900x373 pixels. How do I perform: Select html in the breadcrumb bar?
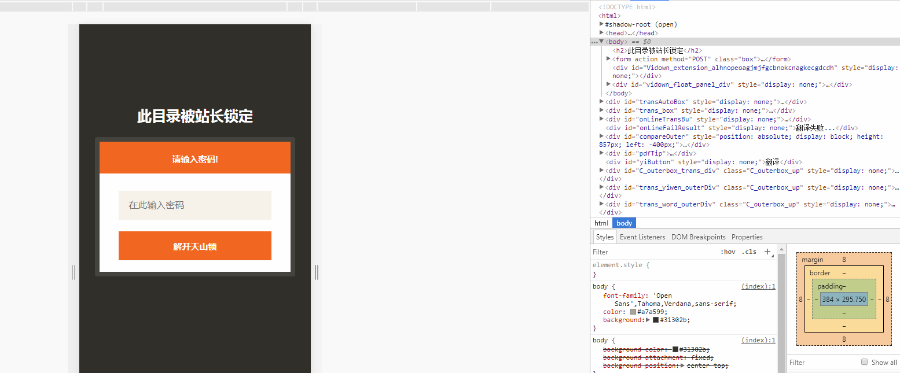point(602,223)
